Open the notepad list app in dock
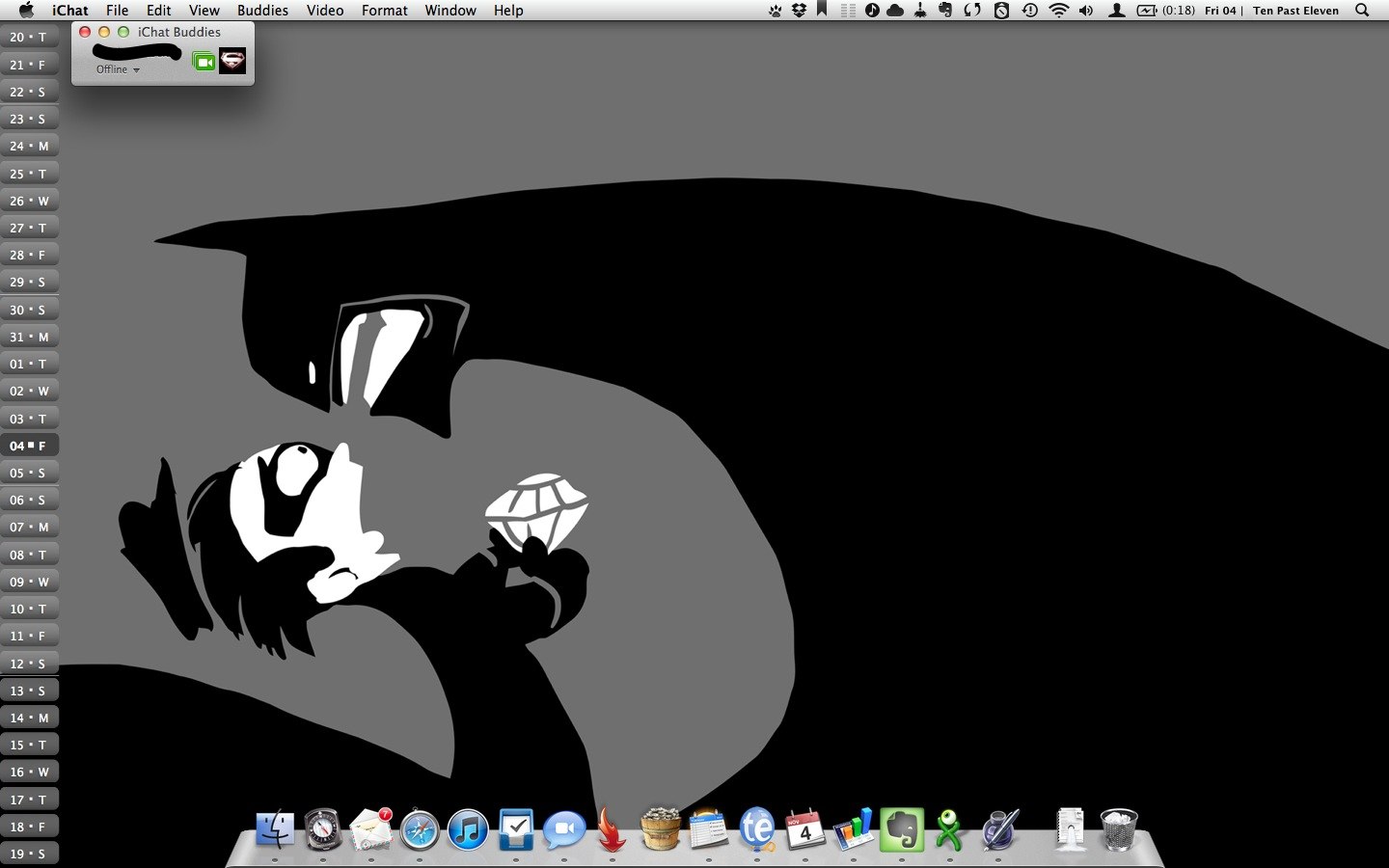 point(709,829)
